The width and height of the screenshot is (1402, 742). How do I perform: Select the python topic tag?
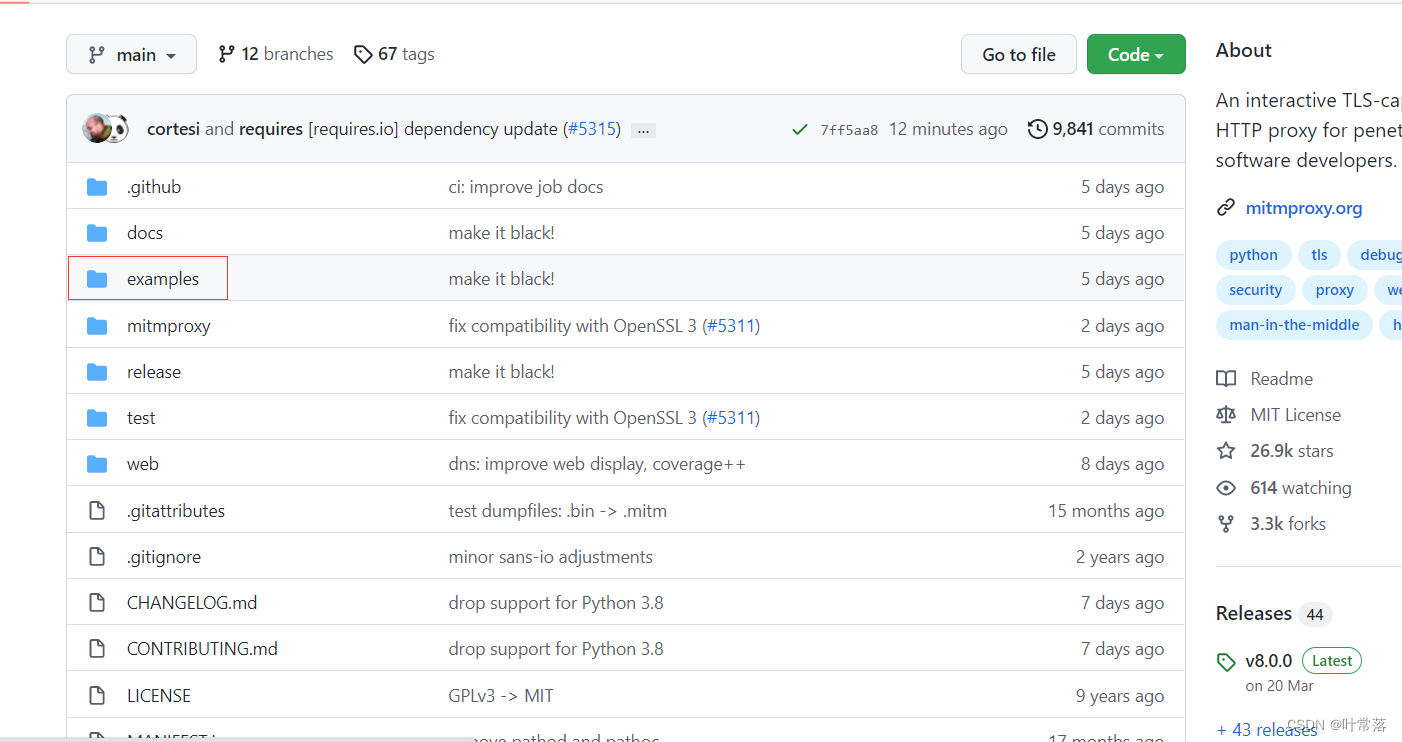tap(1254, 255)
